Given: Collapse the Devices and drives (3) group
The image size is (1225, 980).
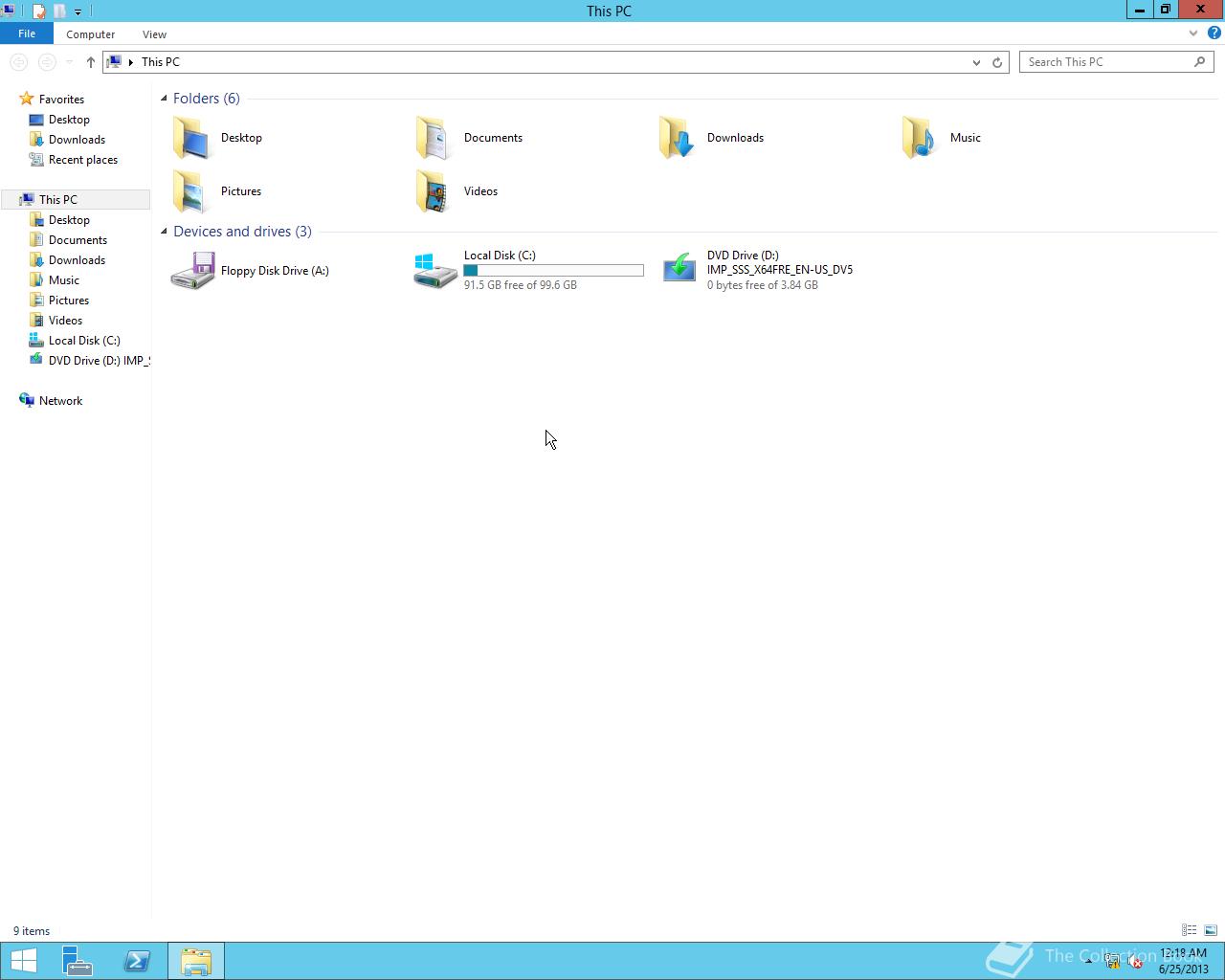Looking at the screenshot, I should pyautogui.click(x=164, y=232).
